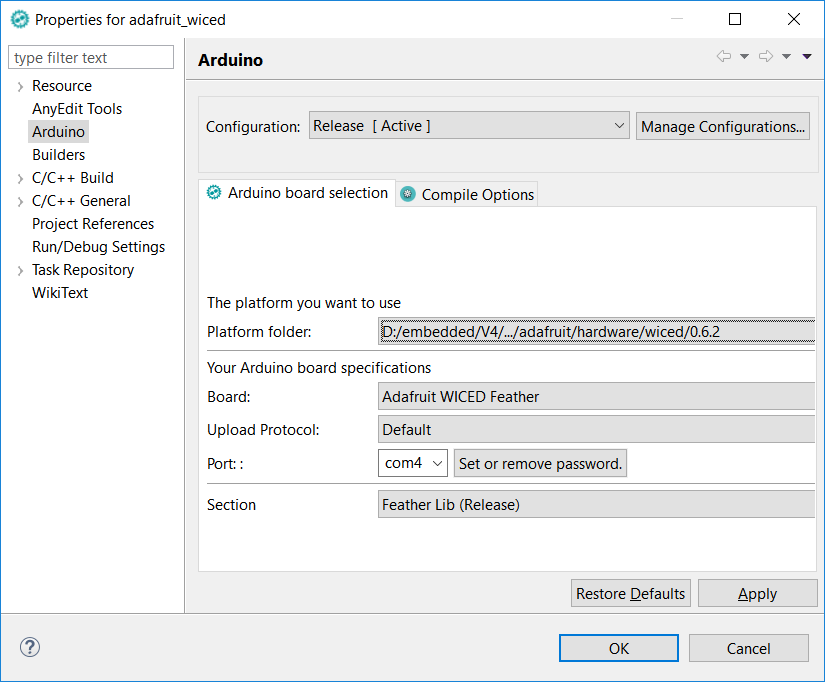Click the Platform folder path field
This screenshot has height=682, width=825.
tap(595, 330)
